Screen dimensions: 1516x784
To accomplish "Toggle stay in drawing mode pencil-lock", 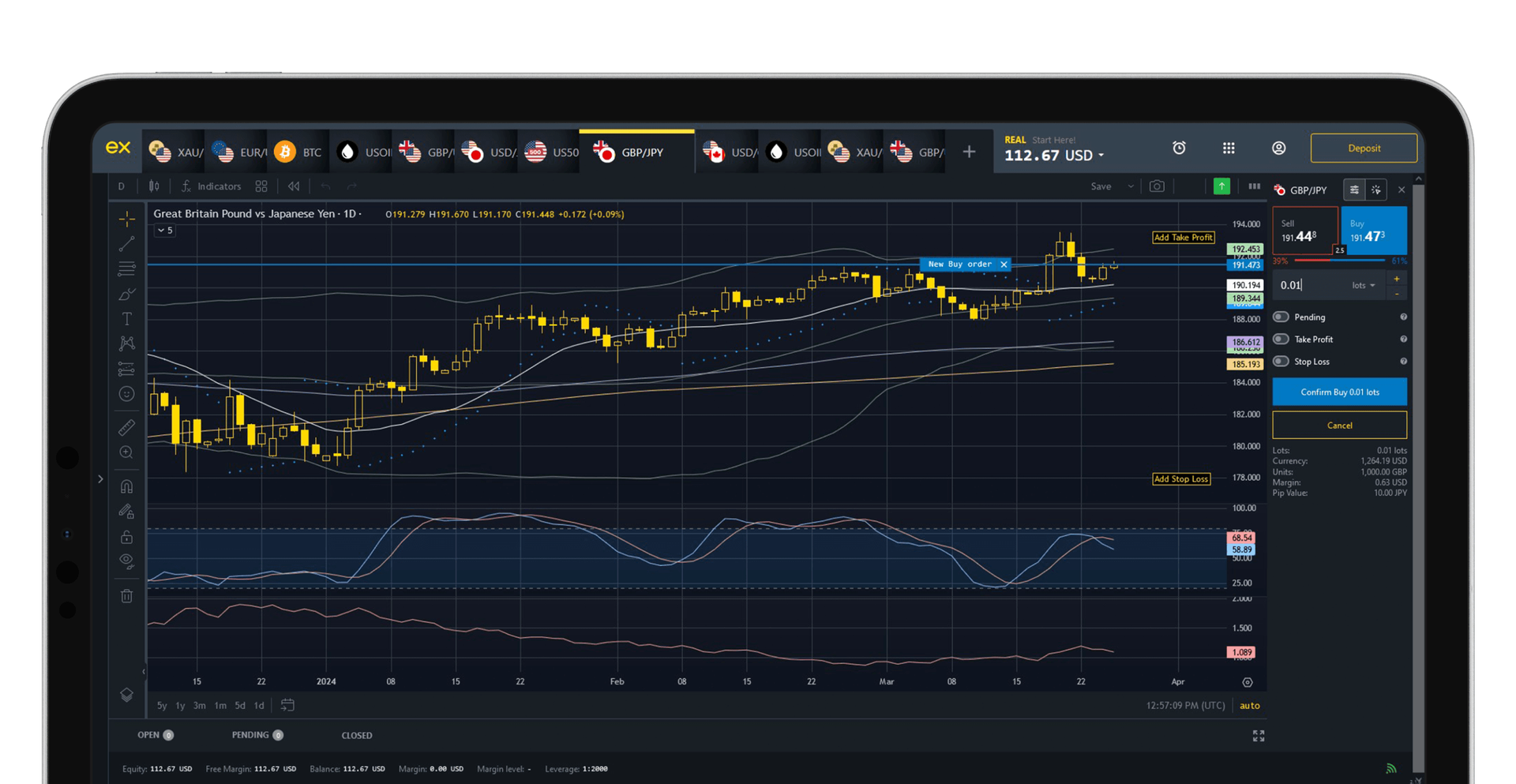I will (x=126, y=512).
